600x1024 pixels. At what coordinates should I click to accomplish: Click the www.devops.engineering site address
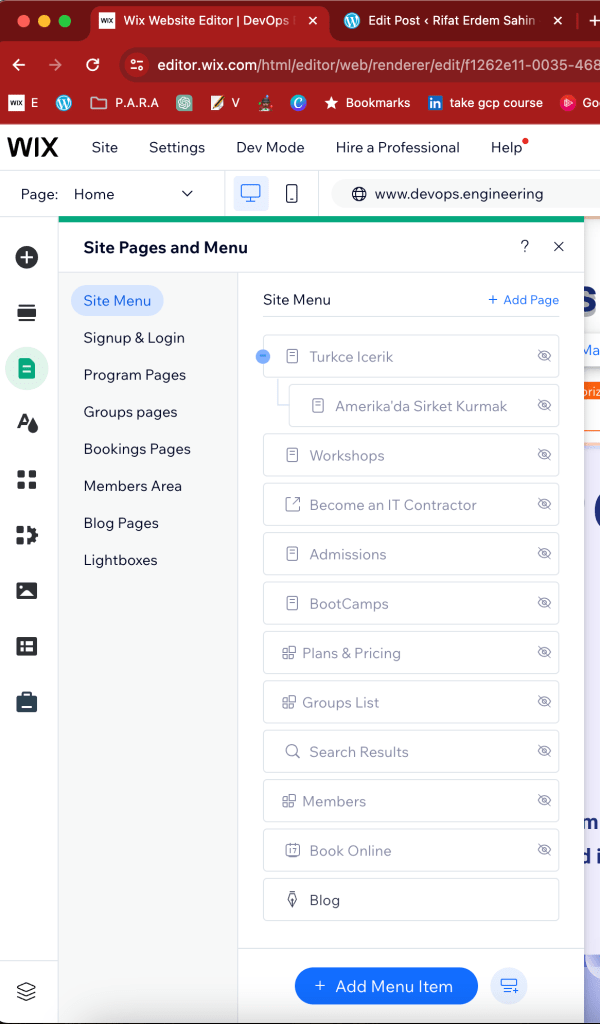coord(458,194)
